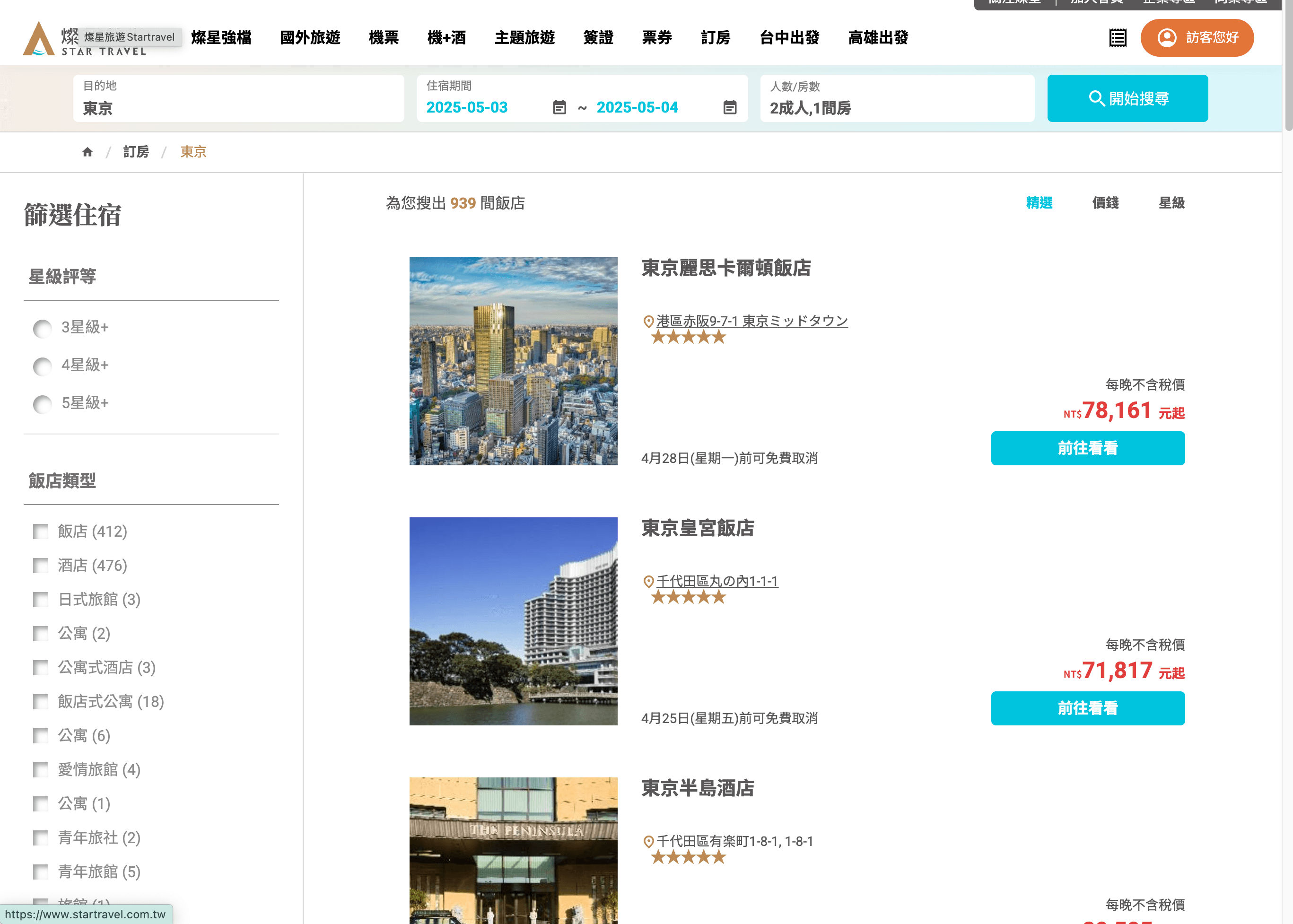Viewport: 1293px width, 924px height.
Task: Click the home icon in breadcrumb
Action: click(87, 152)
